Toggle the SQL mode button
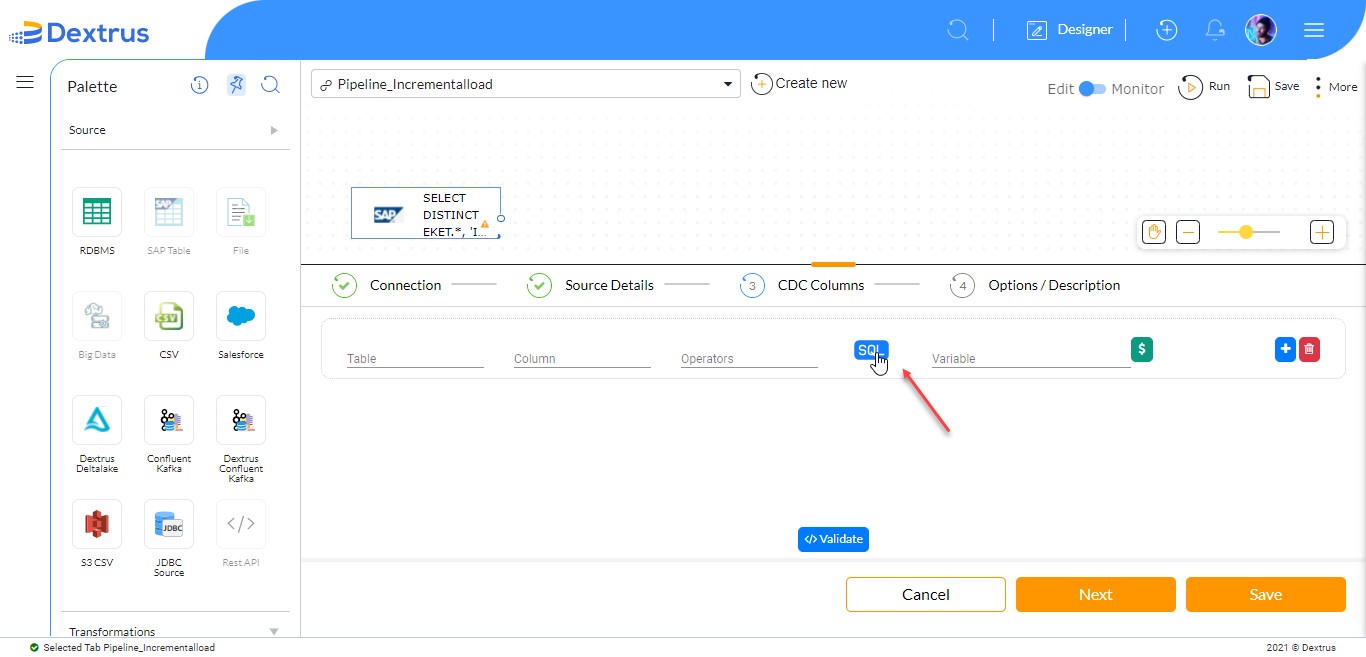 (871, 351)
